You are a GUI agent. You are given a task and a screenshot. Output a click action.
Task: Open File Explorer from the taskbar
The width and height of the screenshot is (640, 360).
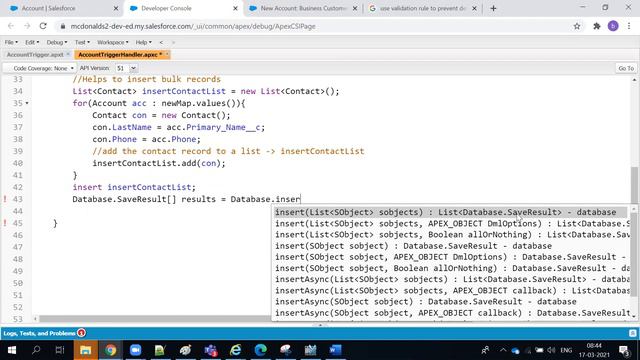click(85, 350)
